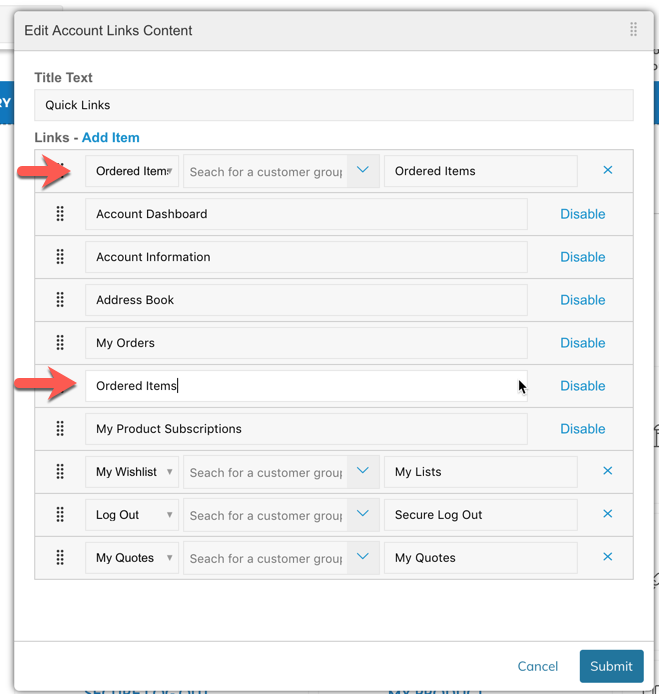This screenshot has width=659, height=694.
Task: Disable the Address Book link
Action: click(582, 300)
